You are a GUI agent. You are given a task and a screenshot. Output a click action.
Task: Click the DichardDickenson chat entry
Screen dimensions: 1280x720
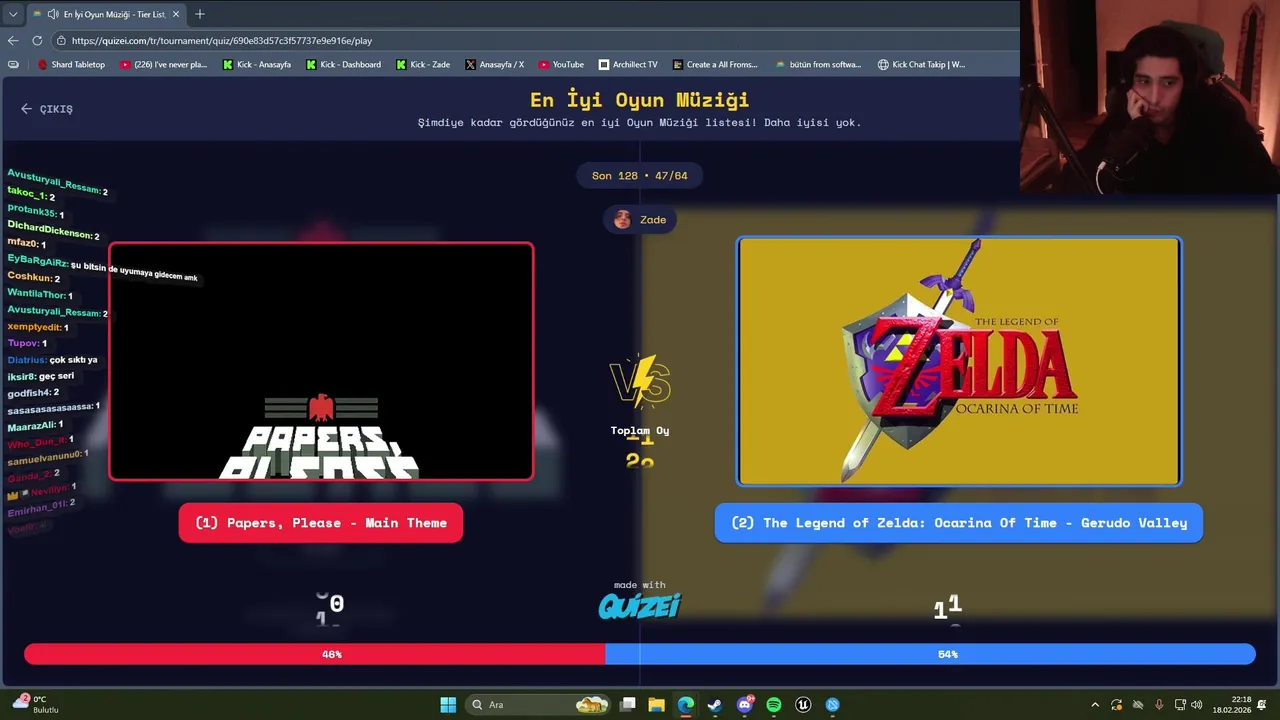click(x=53, y=229)
